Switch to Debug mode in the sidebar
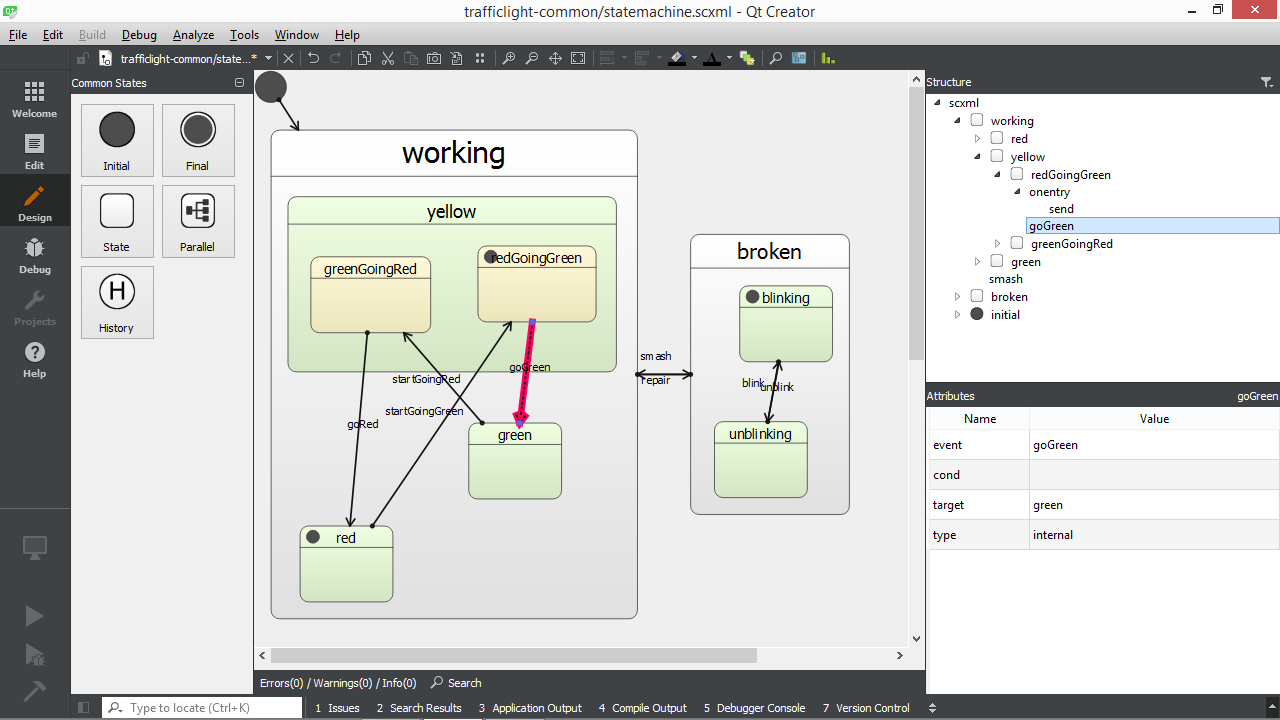Viewport: 1280px width, 720px height. click(x=35, y=255)
